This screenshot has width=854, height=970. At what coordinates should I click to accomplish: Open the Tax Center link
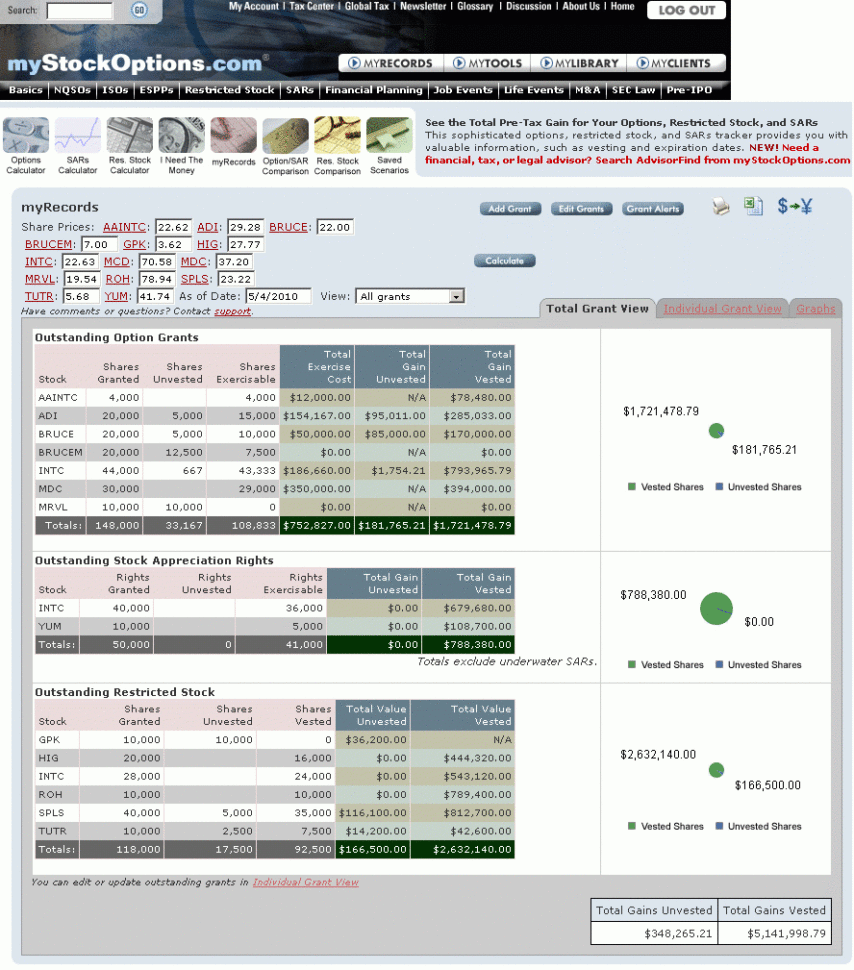click(311, 6)
